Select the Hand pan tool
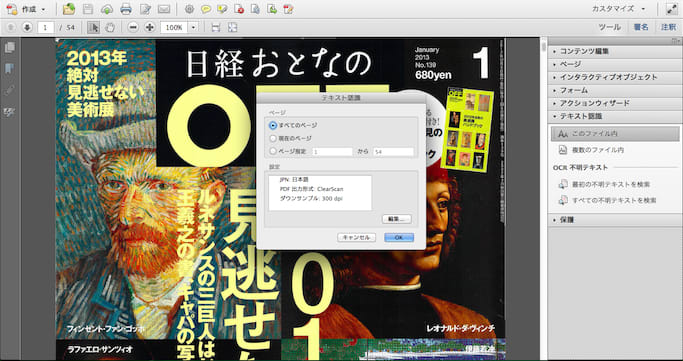The height and width of the screenshot is (361, 683). 110,27
